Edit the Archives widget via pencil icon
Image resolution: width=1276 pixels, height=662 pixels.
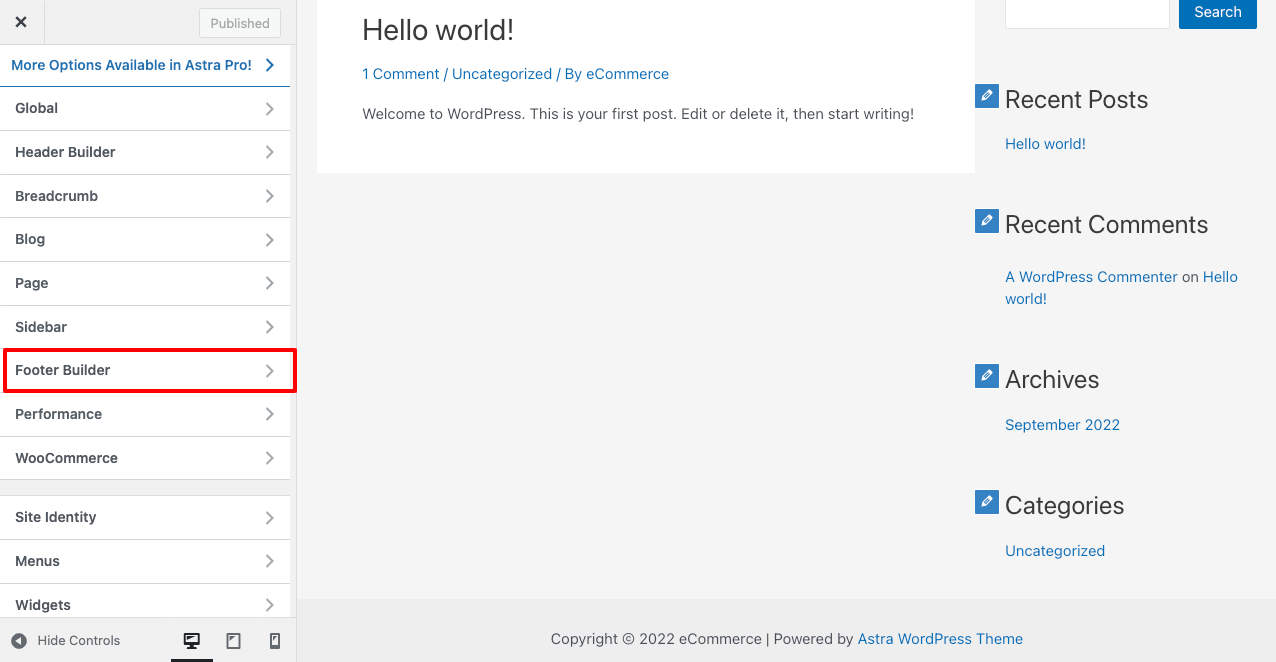(987, 376)
